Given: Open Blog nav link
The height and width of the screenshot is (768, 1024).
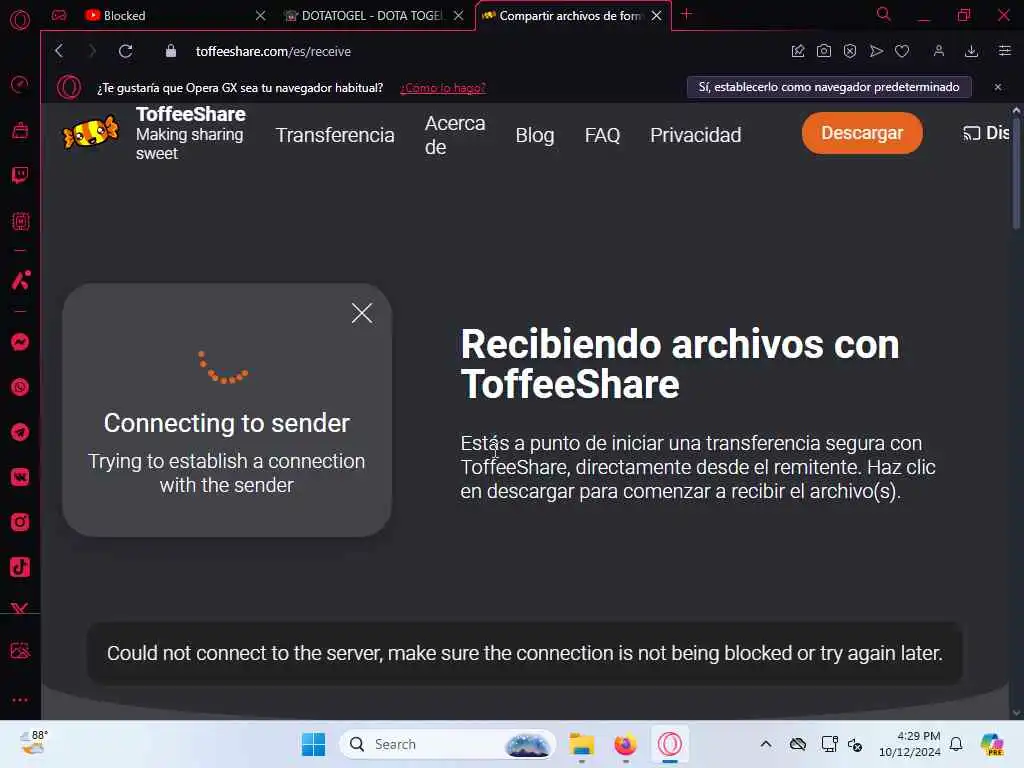Looking at the screenshot, I should click(535, 135).
